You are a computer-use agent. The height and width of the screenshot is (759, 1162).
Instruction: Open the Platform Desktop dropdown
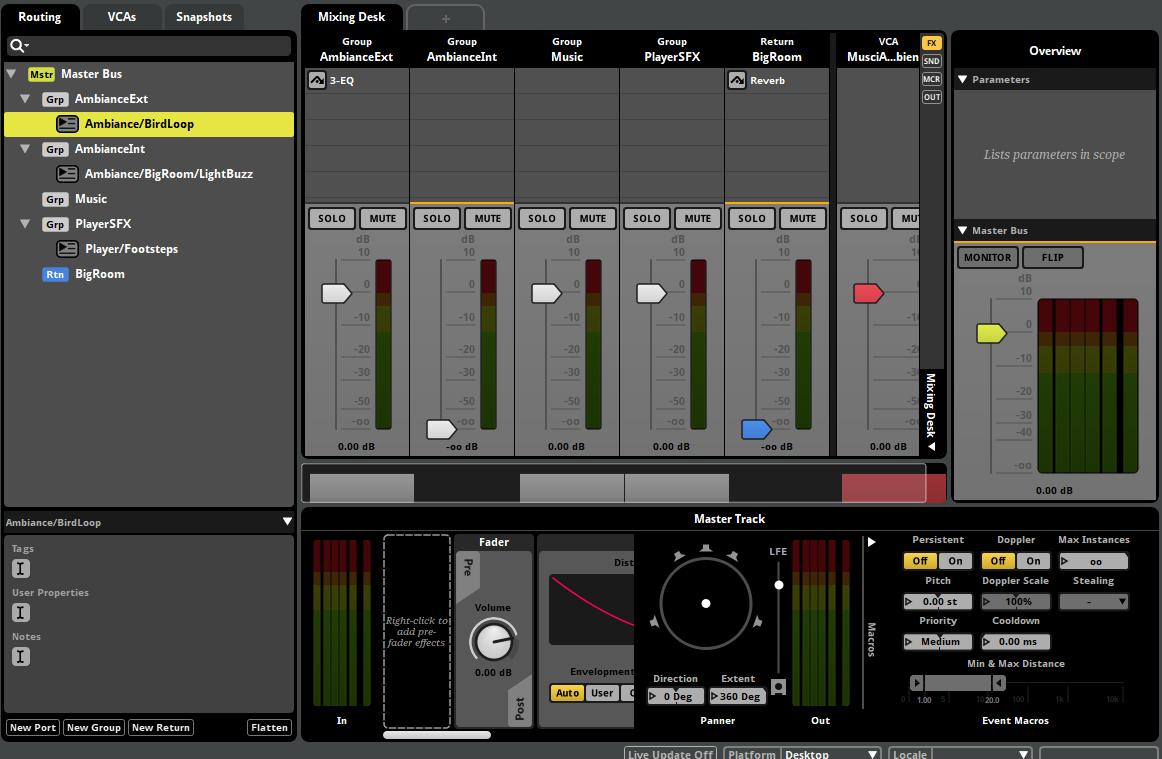(830, 754)
